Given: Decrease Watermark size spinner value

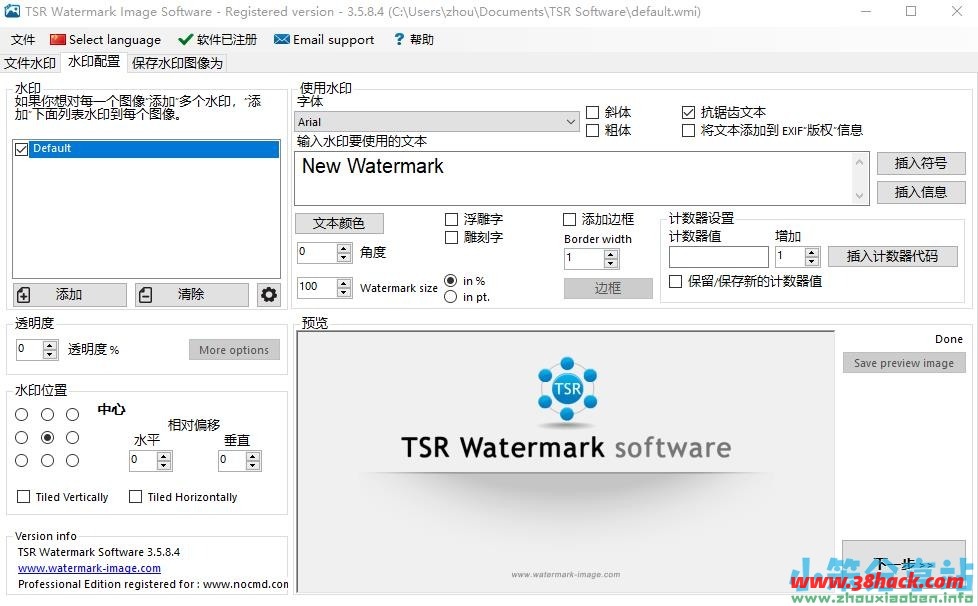Looking at the screenshot, I should 344,292.
